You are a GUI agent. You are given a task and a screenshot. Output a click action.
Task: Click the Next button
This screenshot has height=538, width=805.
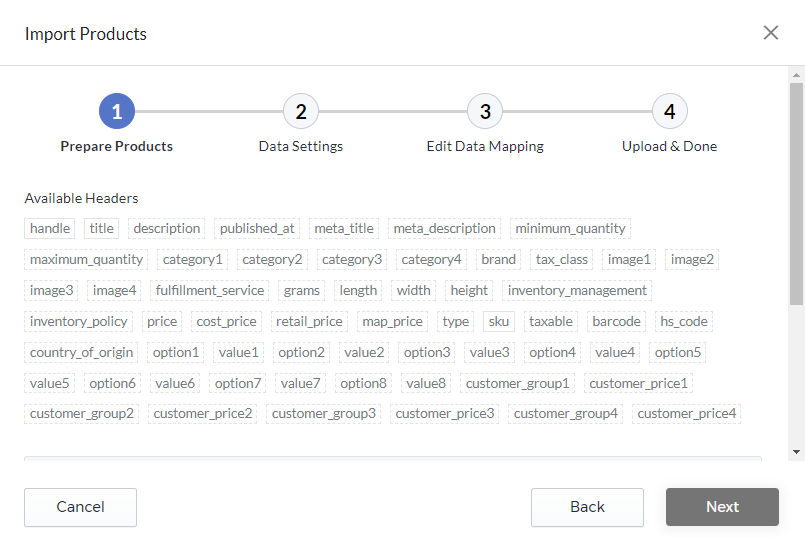(722, 507)
